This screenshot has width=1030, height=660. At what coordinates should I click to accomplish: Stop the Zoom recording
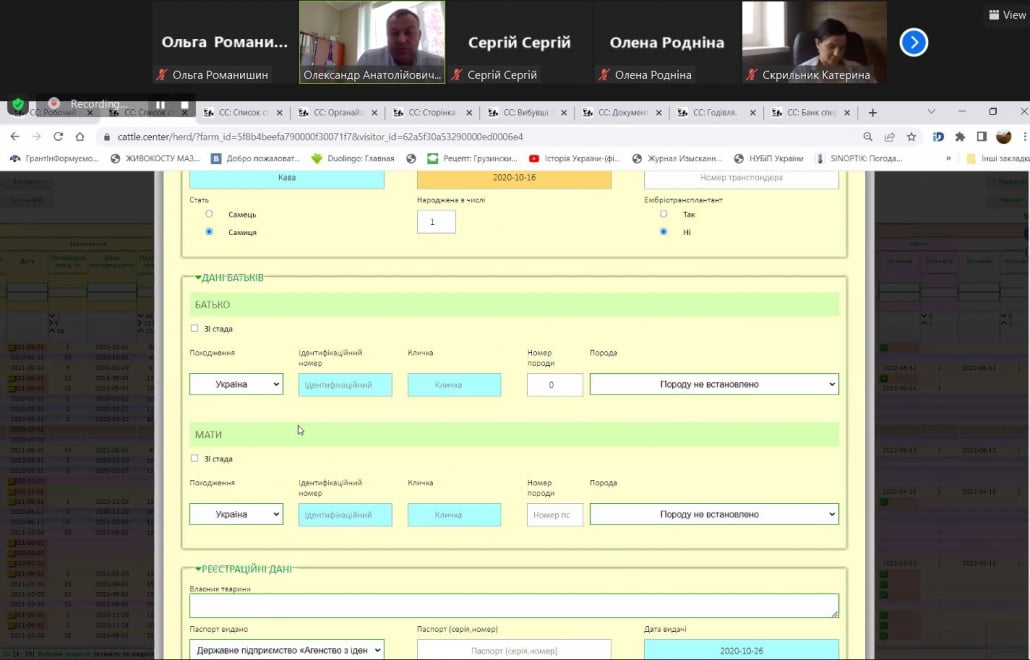(184, 104)
